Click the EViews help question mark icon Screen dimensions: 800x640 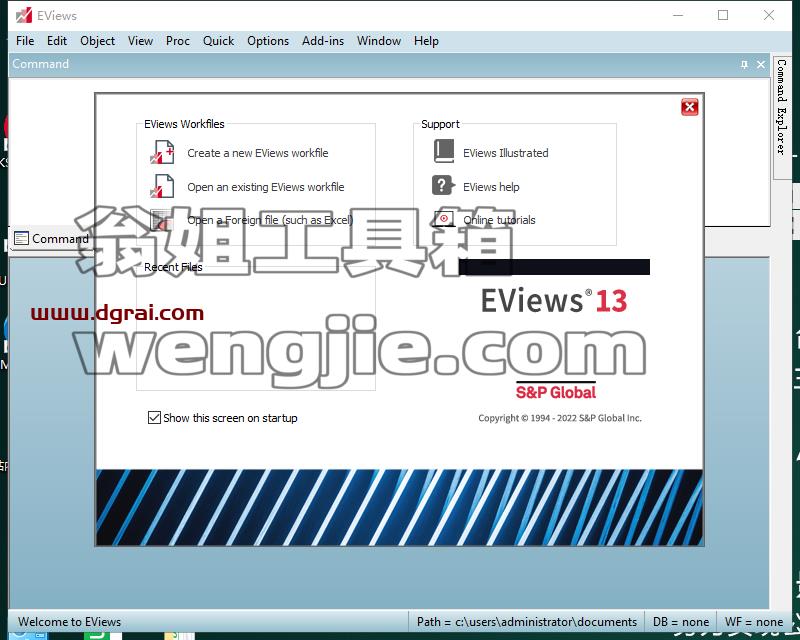443,186
